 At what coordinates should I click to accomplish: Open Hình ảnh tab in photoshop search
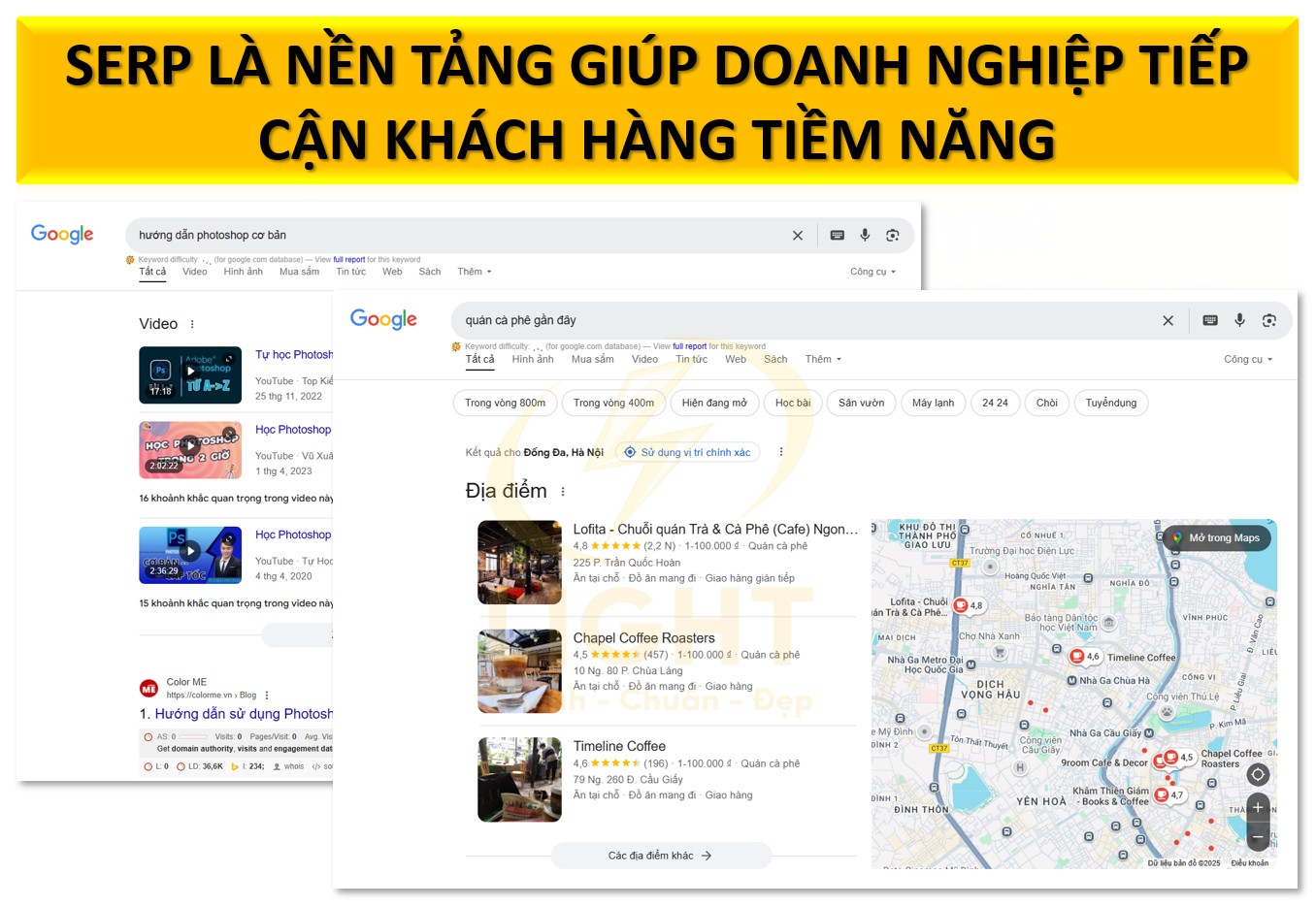tap(243, 272)
